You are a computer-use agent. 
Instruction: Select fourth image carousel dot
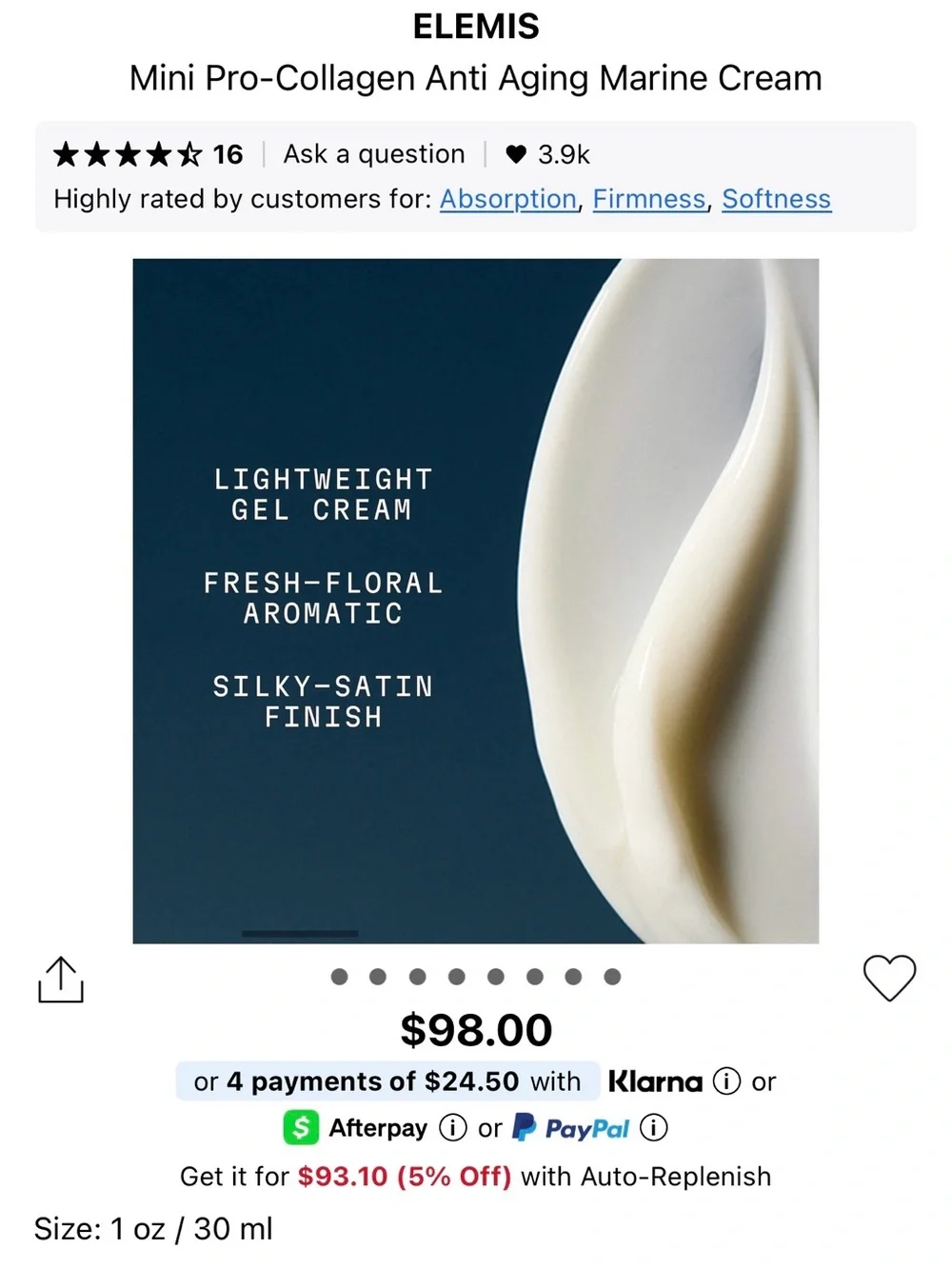click(456, 977)
